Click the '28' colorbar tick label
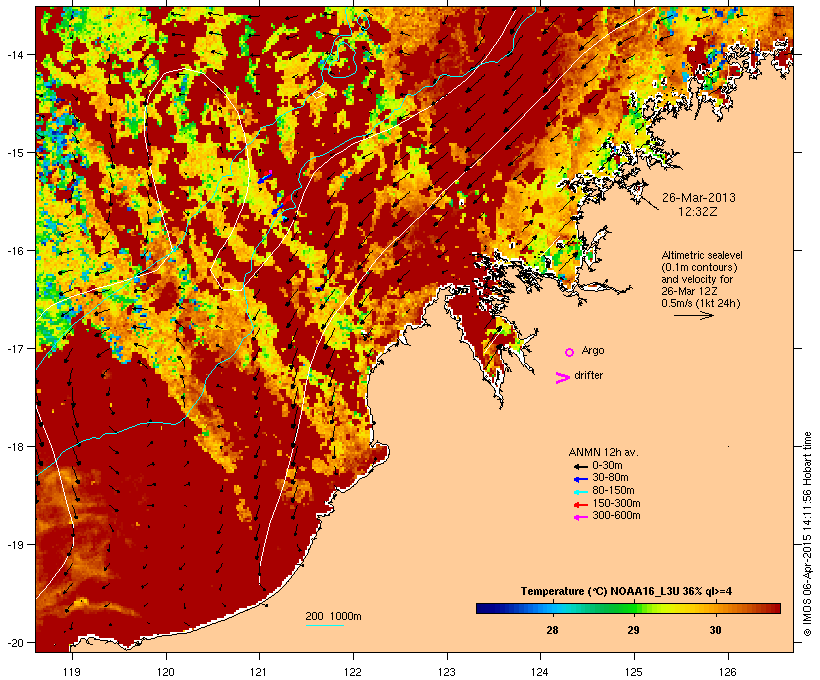Viewport: 820px width, 680px height. tap(552, 630)
